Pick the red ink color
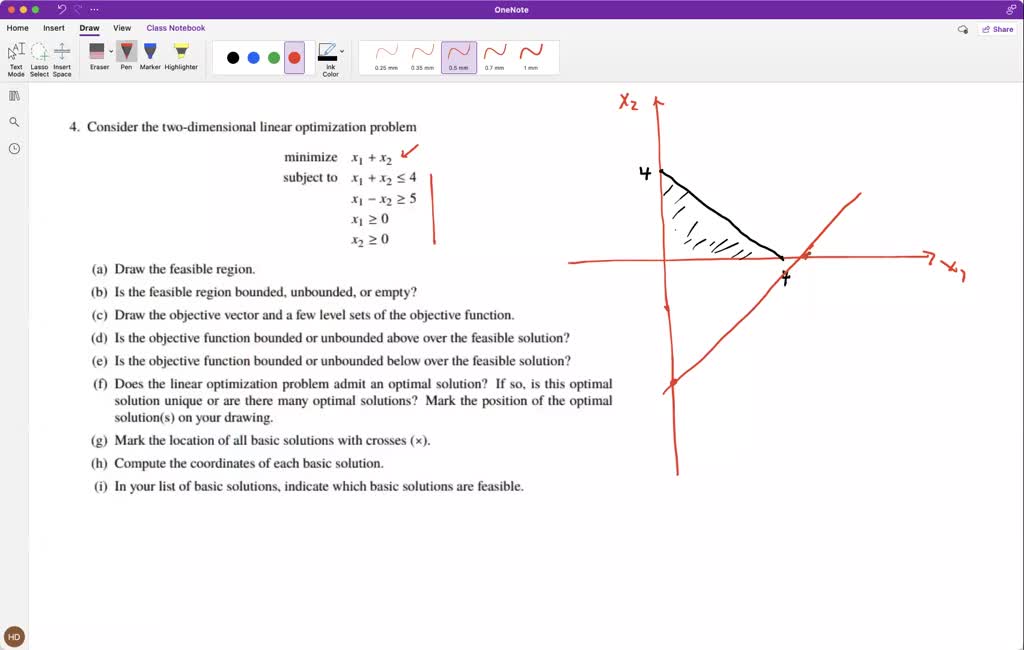Viewport: 1024px width, 650px height. point(295,57)
